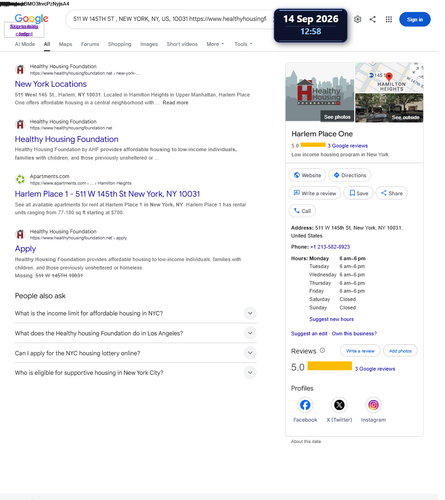The width and height of the screenshot is (445, 500).
Task: Save Harlem Place One
Action: coord(358,193)
